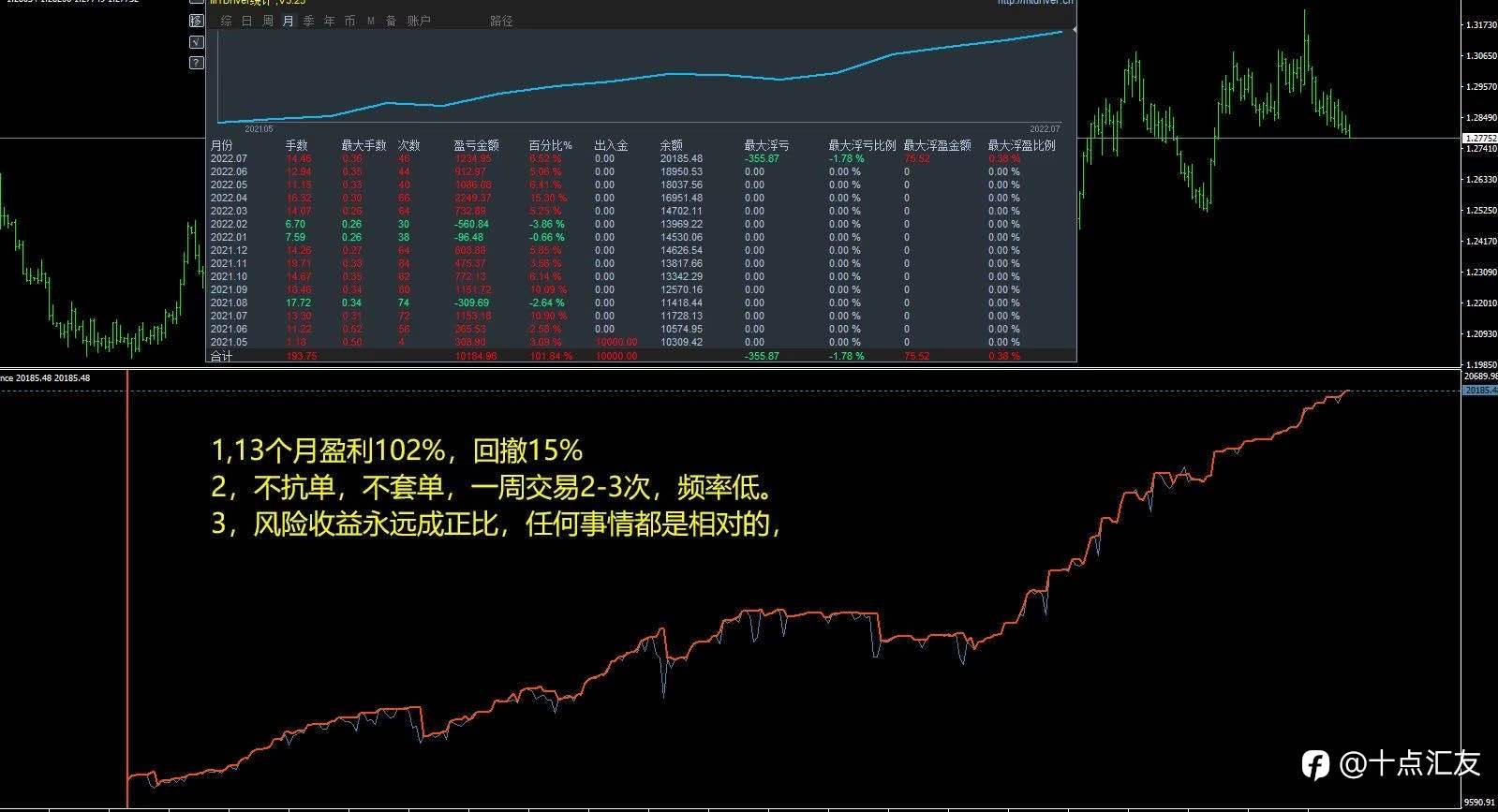Click the -309.69 loss amount cell
This screenshot has height=812, width=1498.
coord(471,303)
